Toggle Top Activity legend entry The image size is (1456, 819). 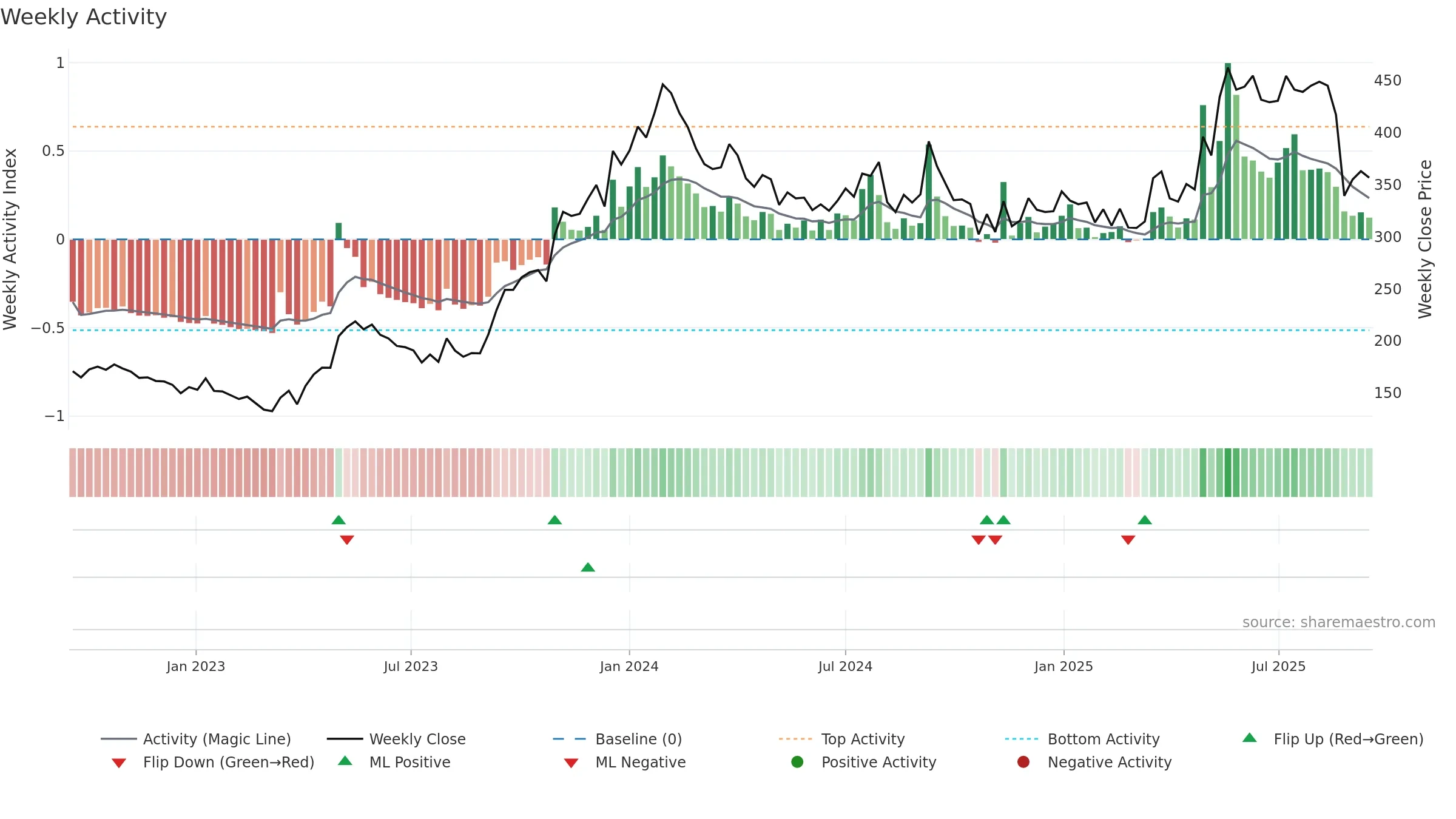pos(842,739)
